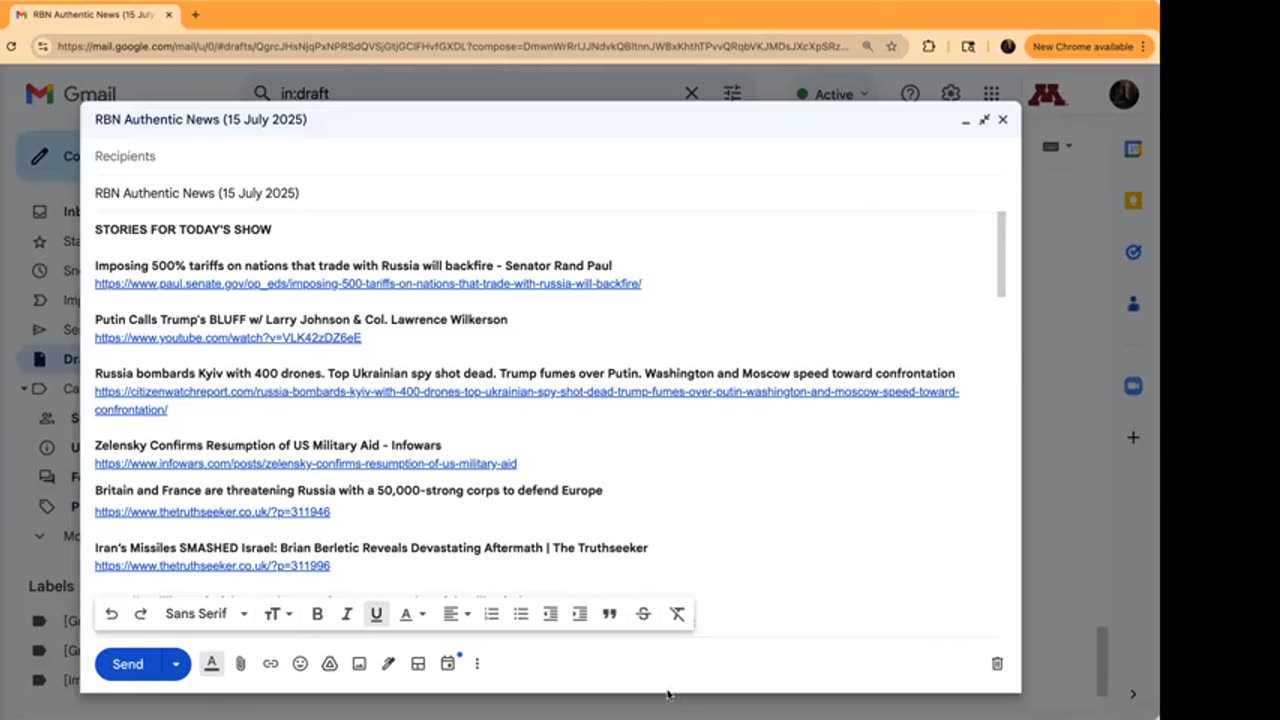
Task: Show Gmail search options filter
Action: pos(732,93)
